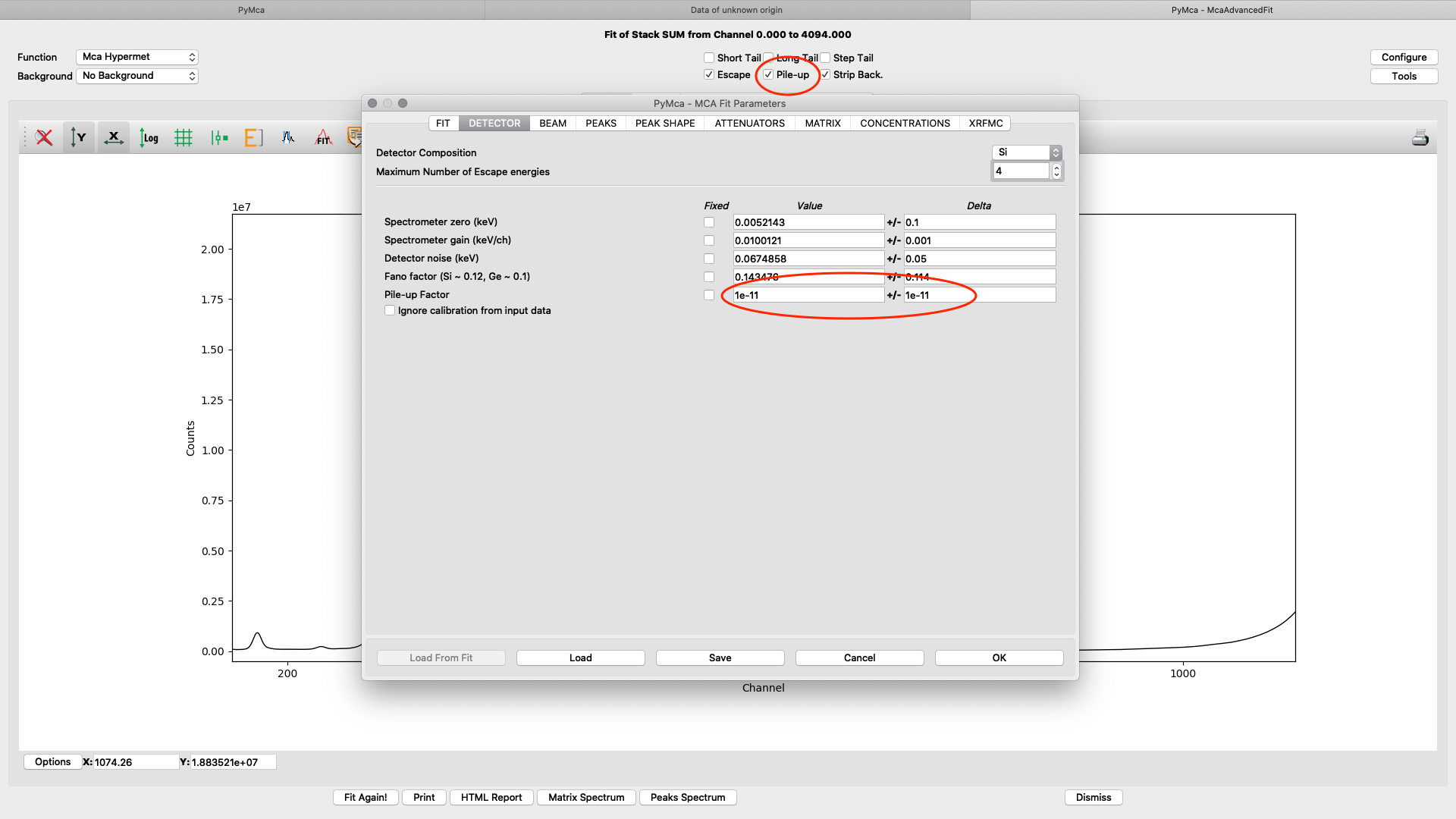Fix the Detector noise parameter

click(709, 259)
